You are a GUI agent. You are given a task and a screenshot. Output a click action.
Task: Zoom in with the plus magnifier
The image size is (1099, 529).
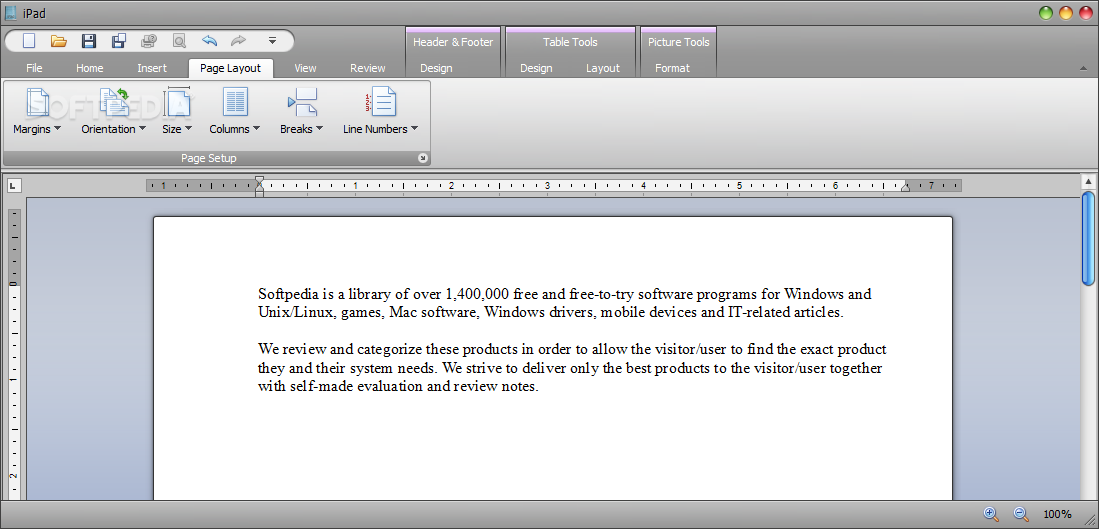click(x=990, y=514)
